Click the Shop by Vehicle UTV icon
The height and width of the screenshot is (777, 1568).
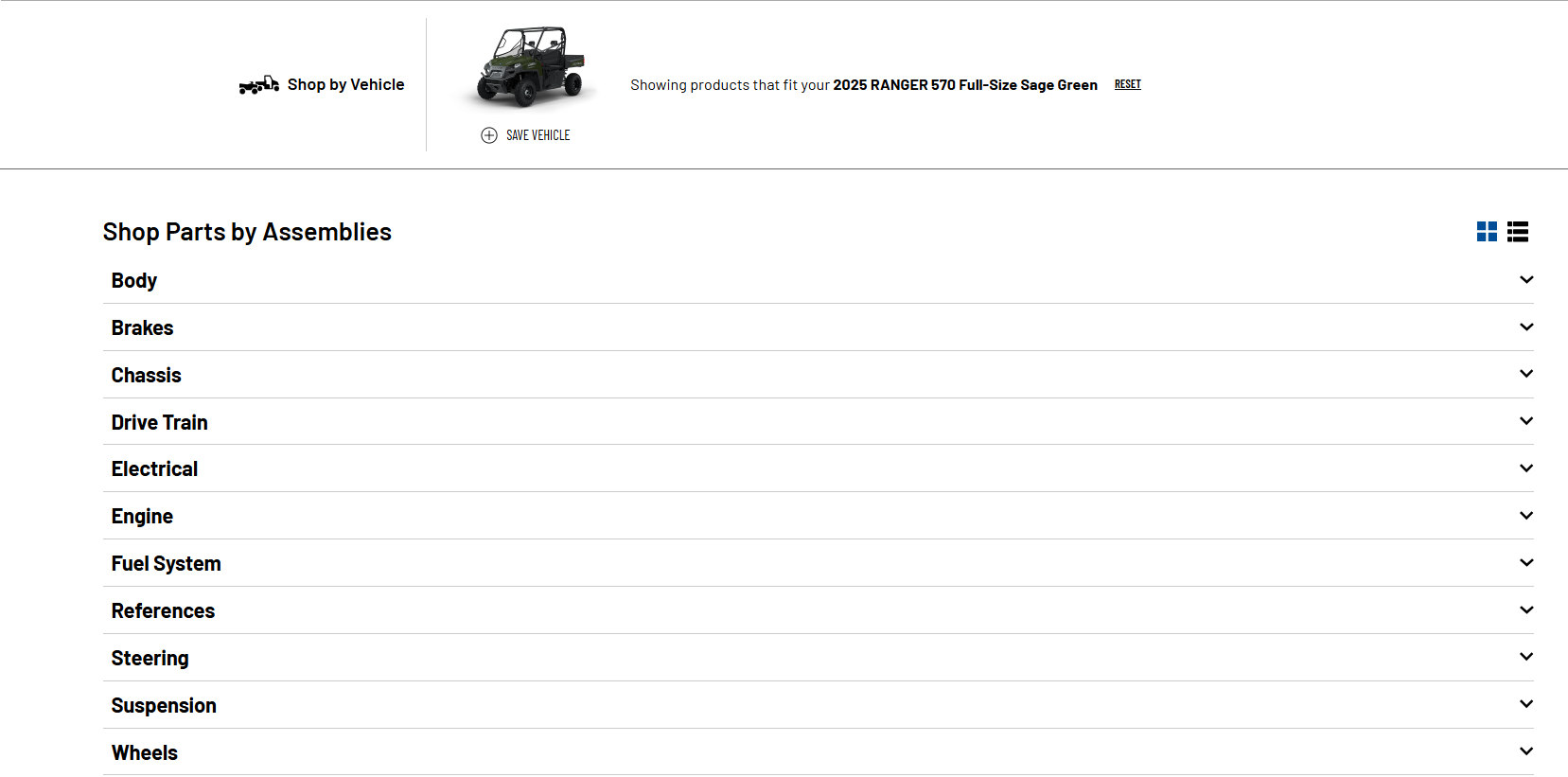click(x=258, y=85)
